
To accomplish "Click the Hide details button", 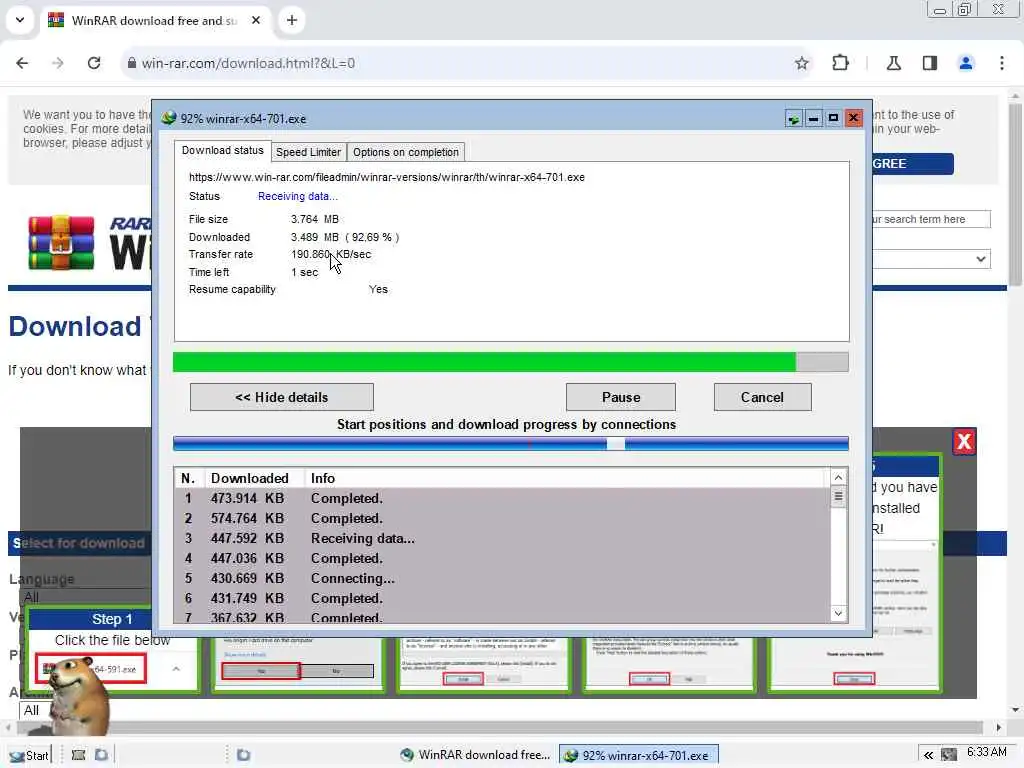I will [281, 397].
